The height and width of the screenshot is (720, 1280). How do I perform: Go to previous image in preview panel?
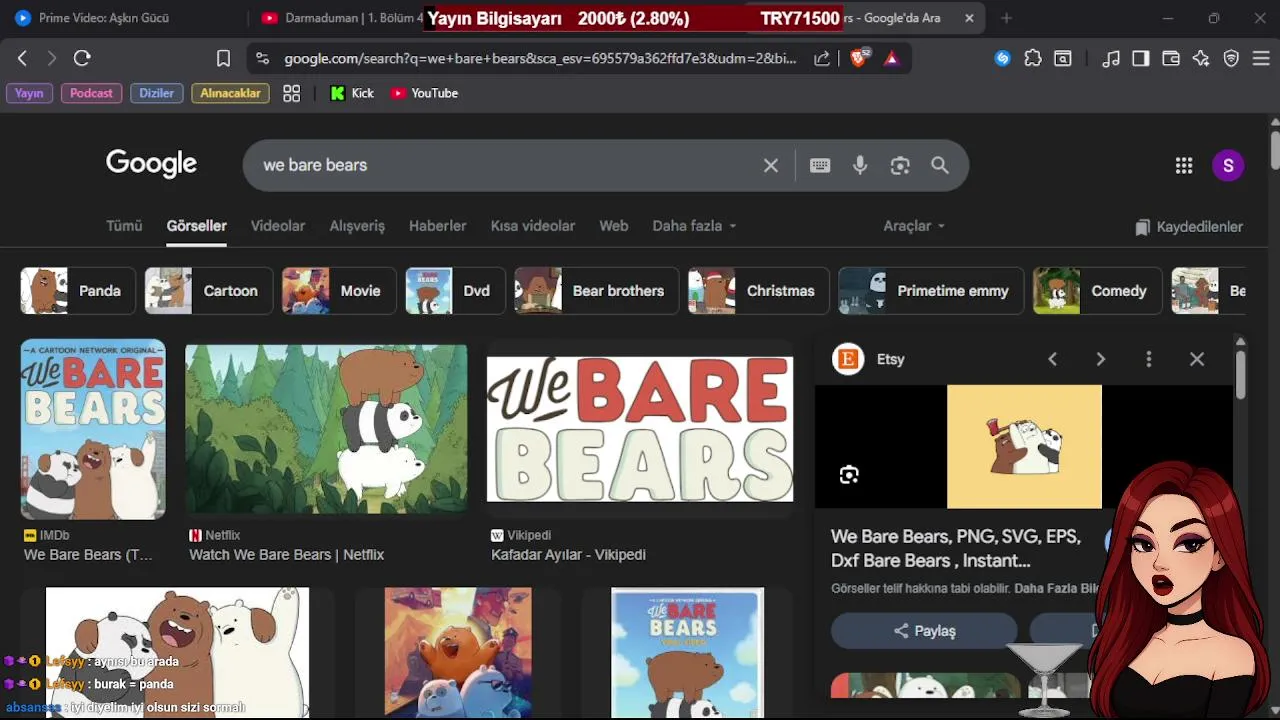coord(1053,359)
